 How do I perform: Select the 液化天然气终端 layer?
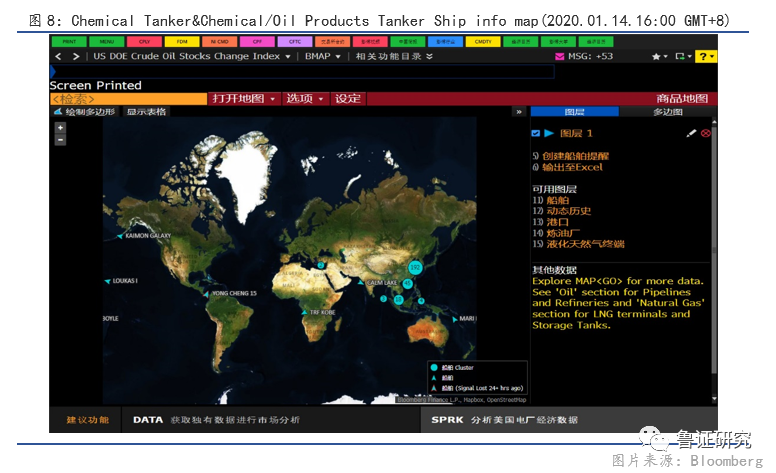coord(585,244)
